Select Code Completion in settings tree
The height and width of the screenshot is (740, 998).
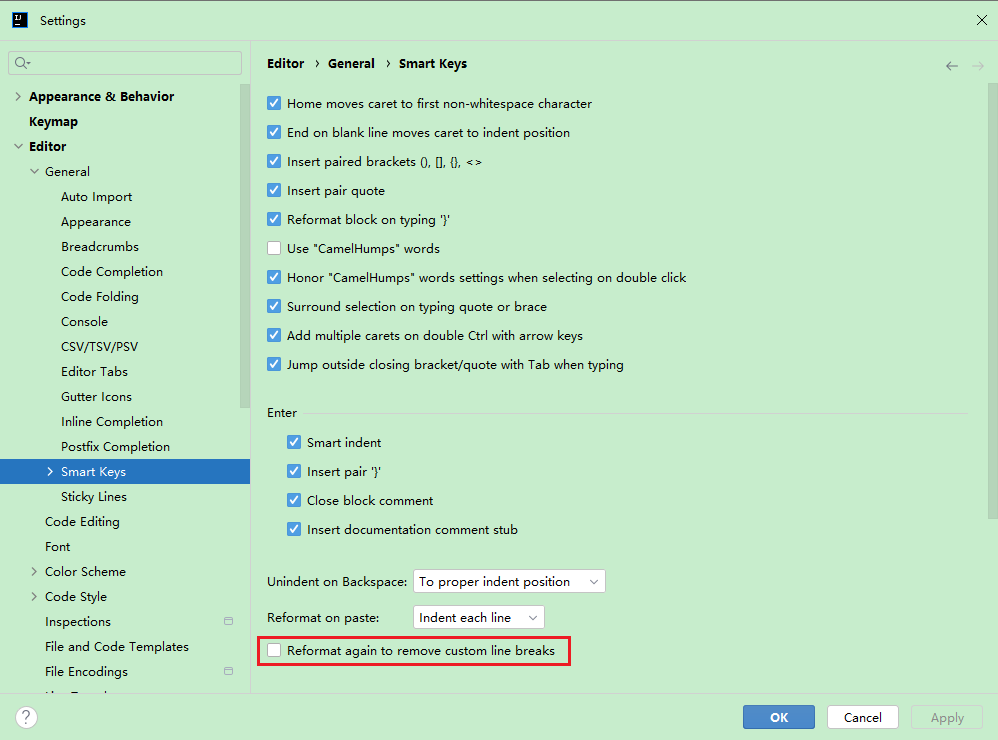coord(112,272)
